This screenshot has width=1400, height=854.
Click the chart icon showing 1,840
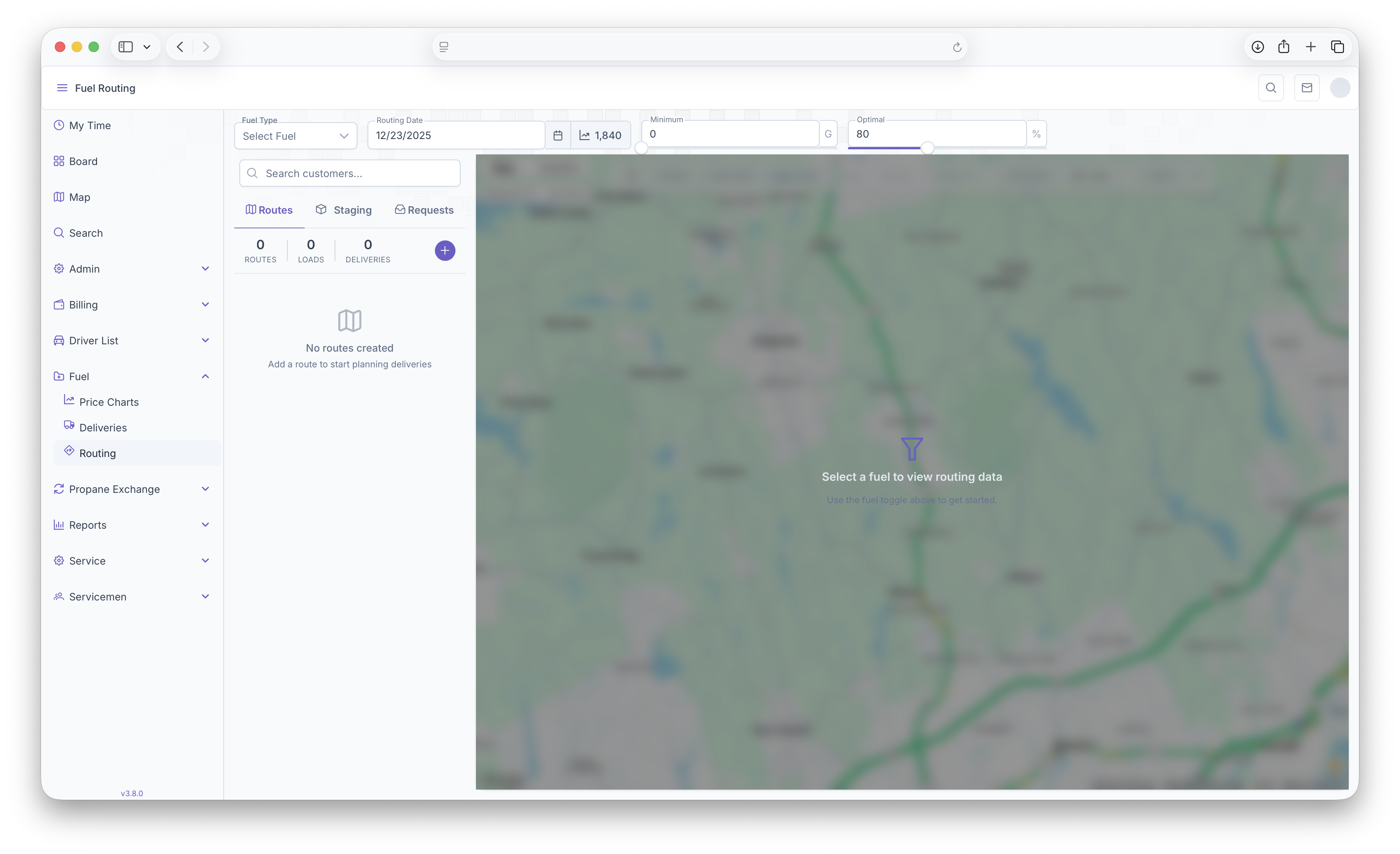coord(600,135)
